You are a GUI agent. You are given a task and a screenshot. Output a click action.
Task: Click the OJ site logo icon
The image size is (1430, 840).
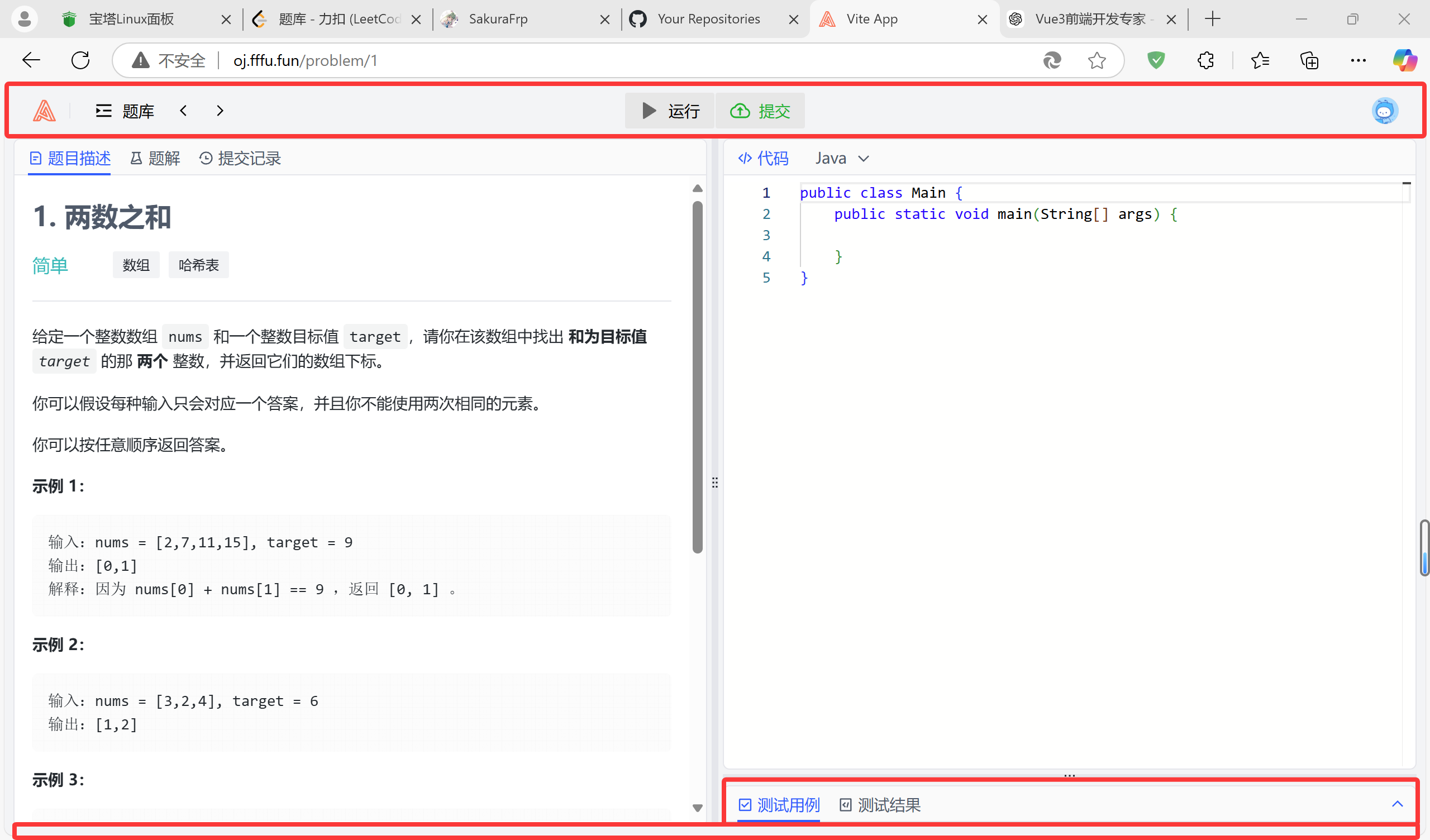[44, 111]
